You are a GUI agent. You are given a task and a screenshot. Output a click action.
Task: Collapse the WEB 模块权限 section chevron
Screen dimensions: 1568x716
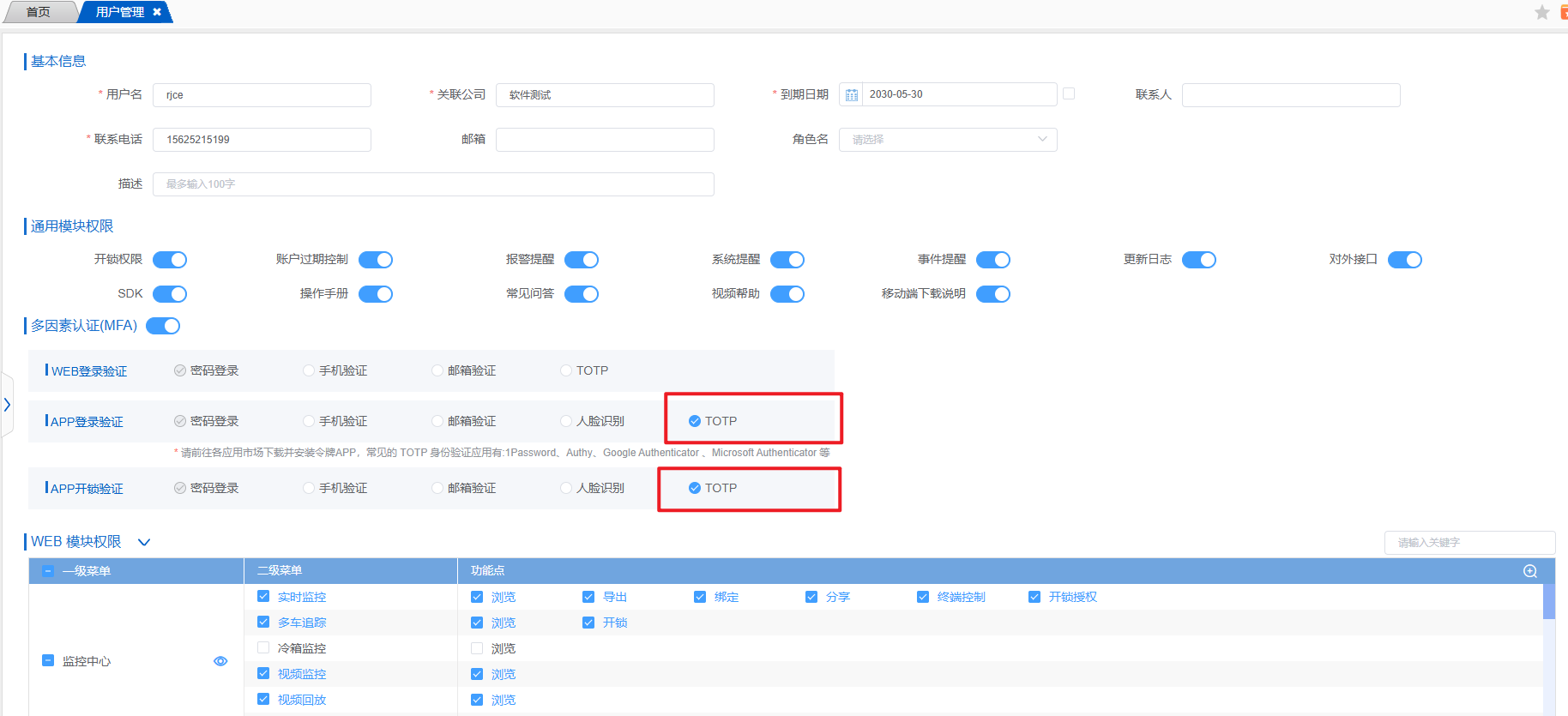(144, 542)
